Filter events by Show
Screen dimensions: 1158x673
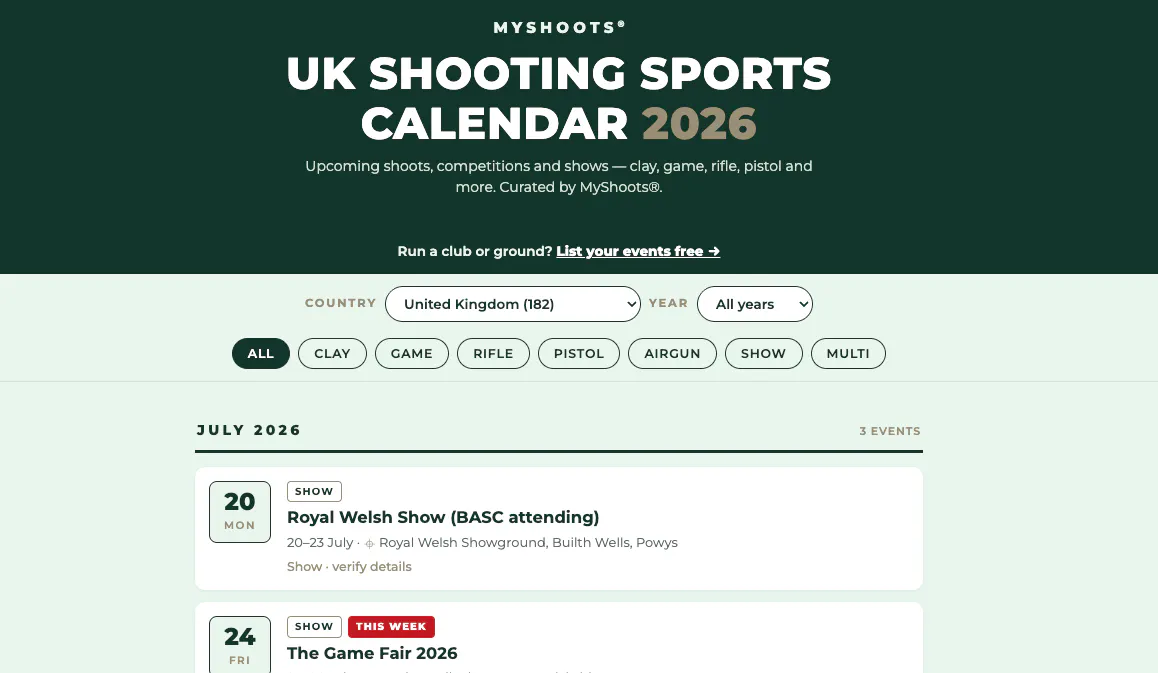click(764, 353)
